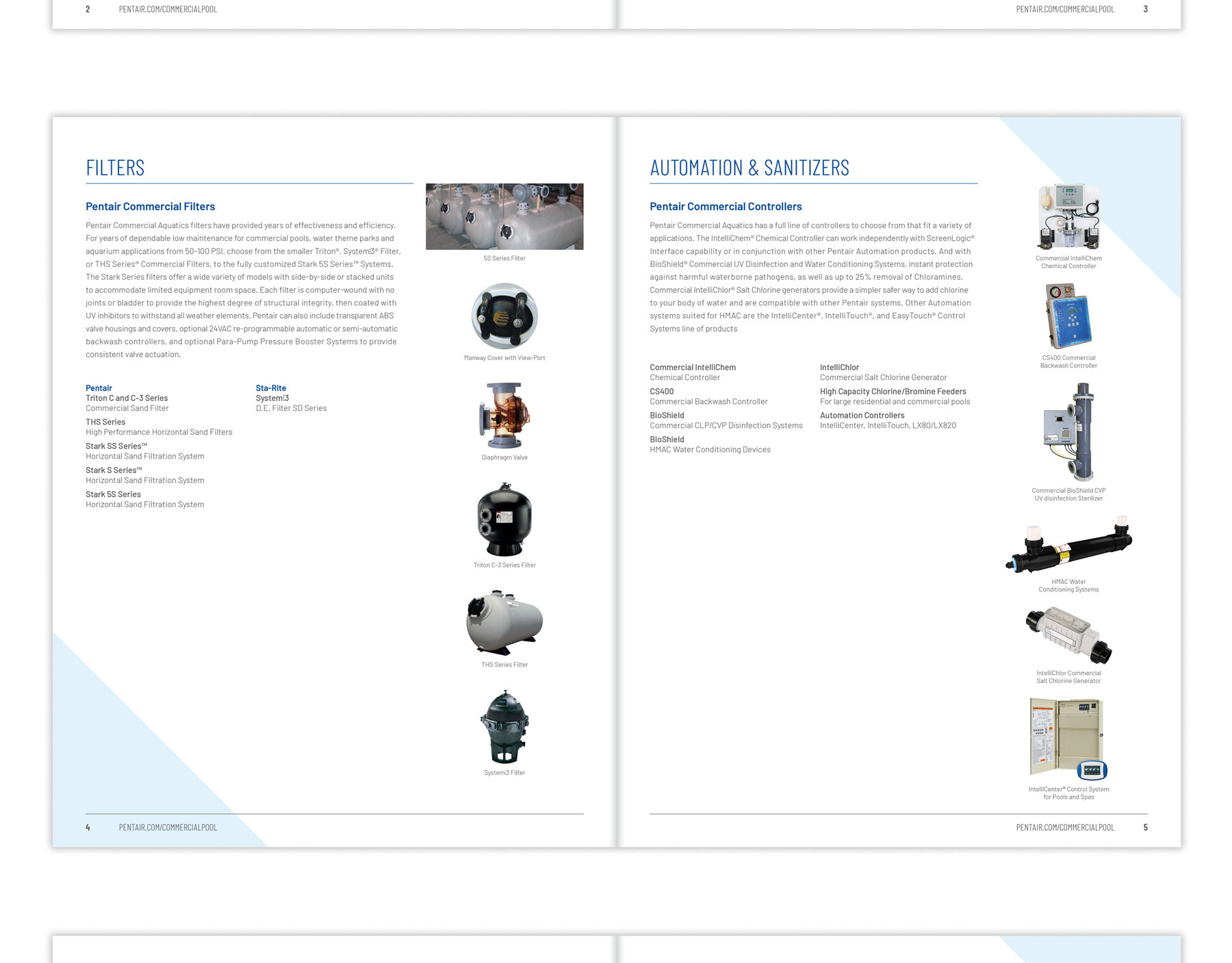This screenshot has height=963, width=1232.
Task: Click the System:3 Filter image
Action: pos(504,727)
